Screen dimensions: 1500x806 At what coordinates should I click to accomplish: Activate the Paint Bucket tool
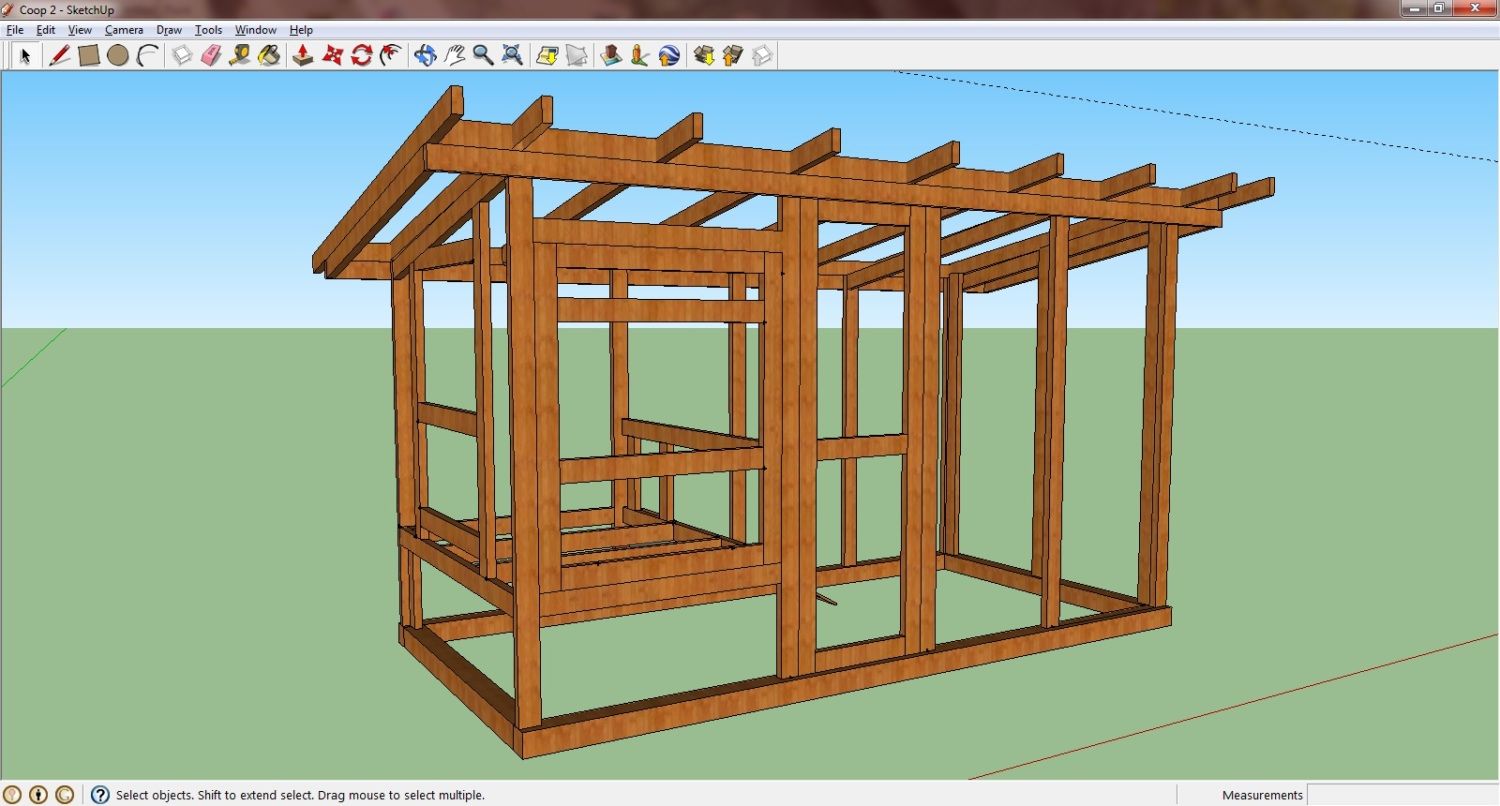(x=269, y=55)
